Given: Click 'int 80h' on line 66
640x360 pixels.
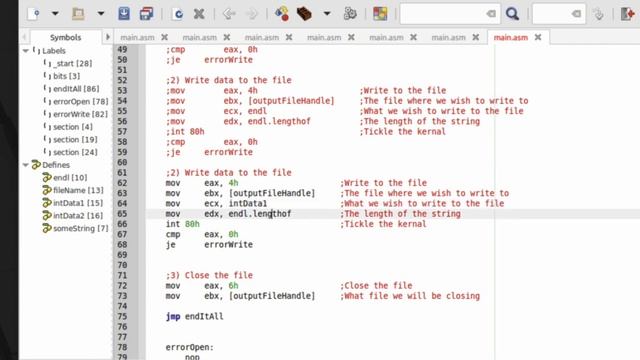Looking at the screenshot, I should click(x=182, y=224).
